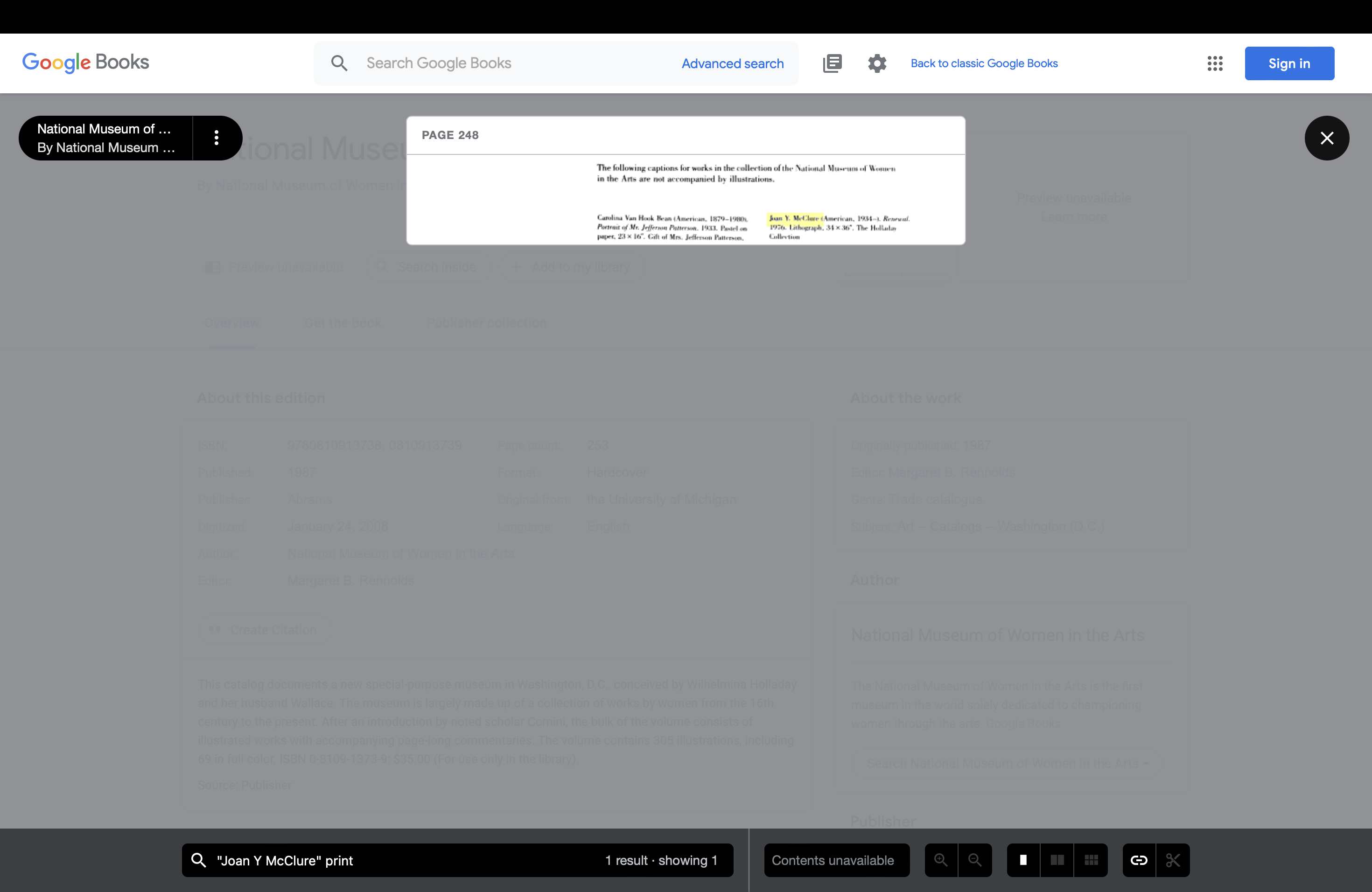Click the two-page spread view icon

click(x=1058, y=859)
